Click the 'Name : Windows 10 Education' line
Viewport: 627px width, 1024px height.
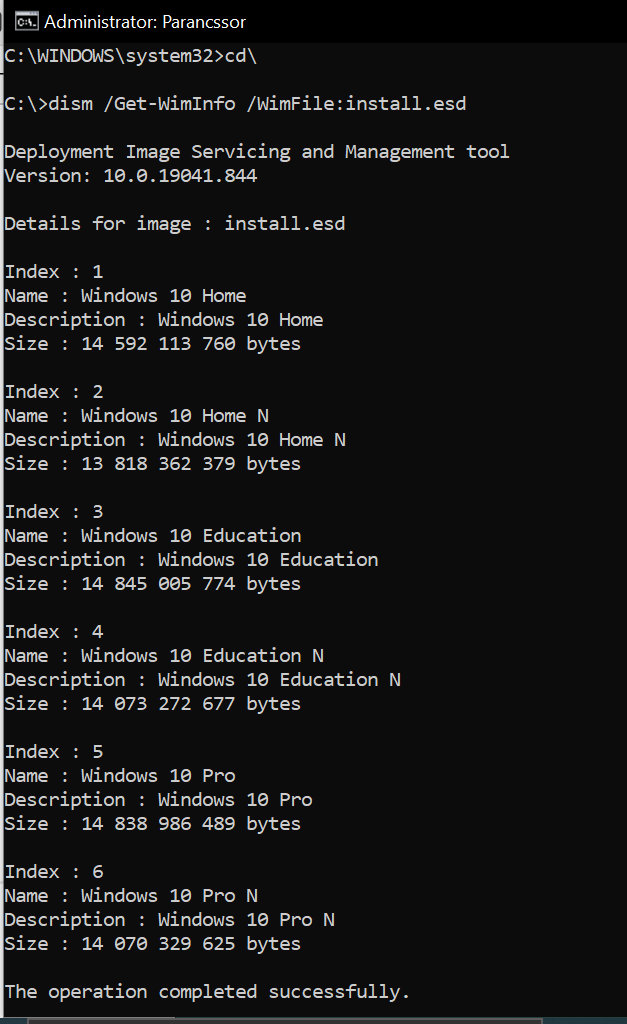coord(152,536)
